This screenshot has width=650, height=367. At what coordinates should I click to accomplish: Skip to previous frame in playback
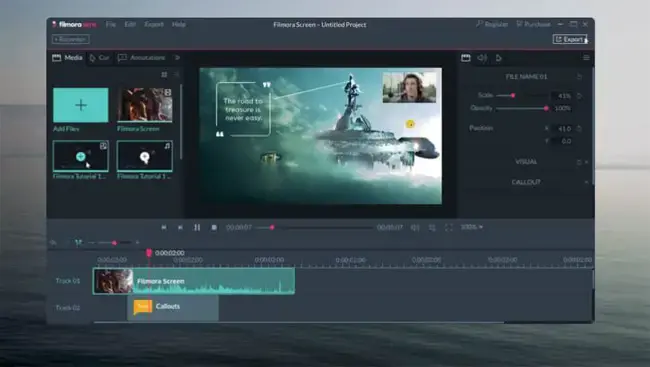(x=164, y=227)
